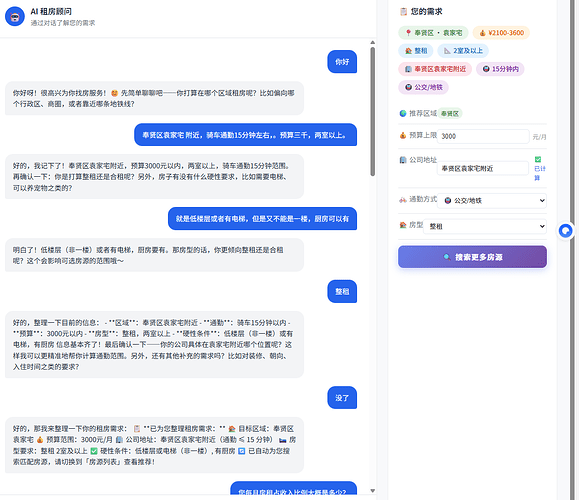Image resolution: width=579 pixels, height=500 pixels.
Task: Click the house icon beside 房型
Action: [x=403, y=225]
